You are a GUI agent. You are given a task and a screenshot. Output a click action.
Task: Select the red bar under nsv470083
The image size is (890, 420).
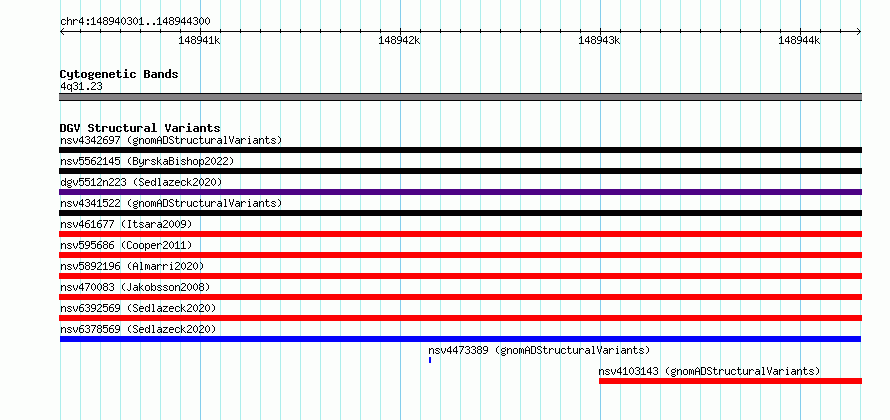[x=460, y=297]
